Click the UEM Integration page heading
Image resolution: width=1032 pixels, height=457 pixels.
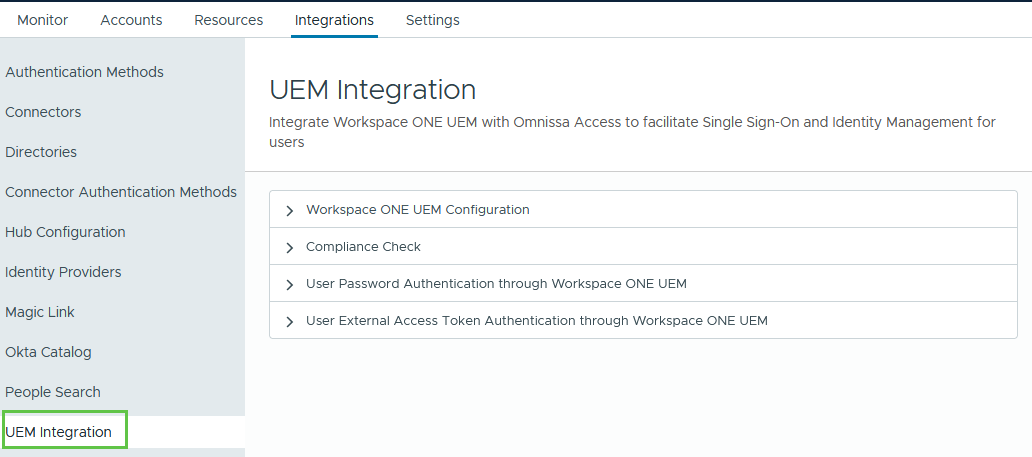(x=373, y=90)
